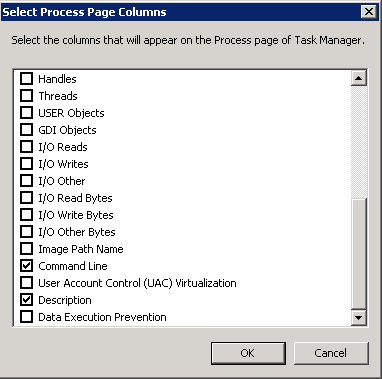Select the I/O Other checkbox

coord(26,181)
